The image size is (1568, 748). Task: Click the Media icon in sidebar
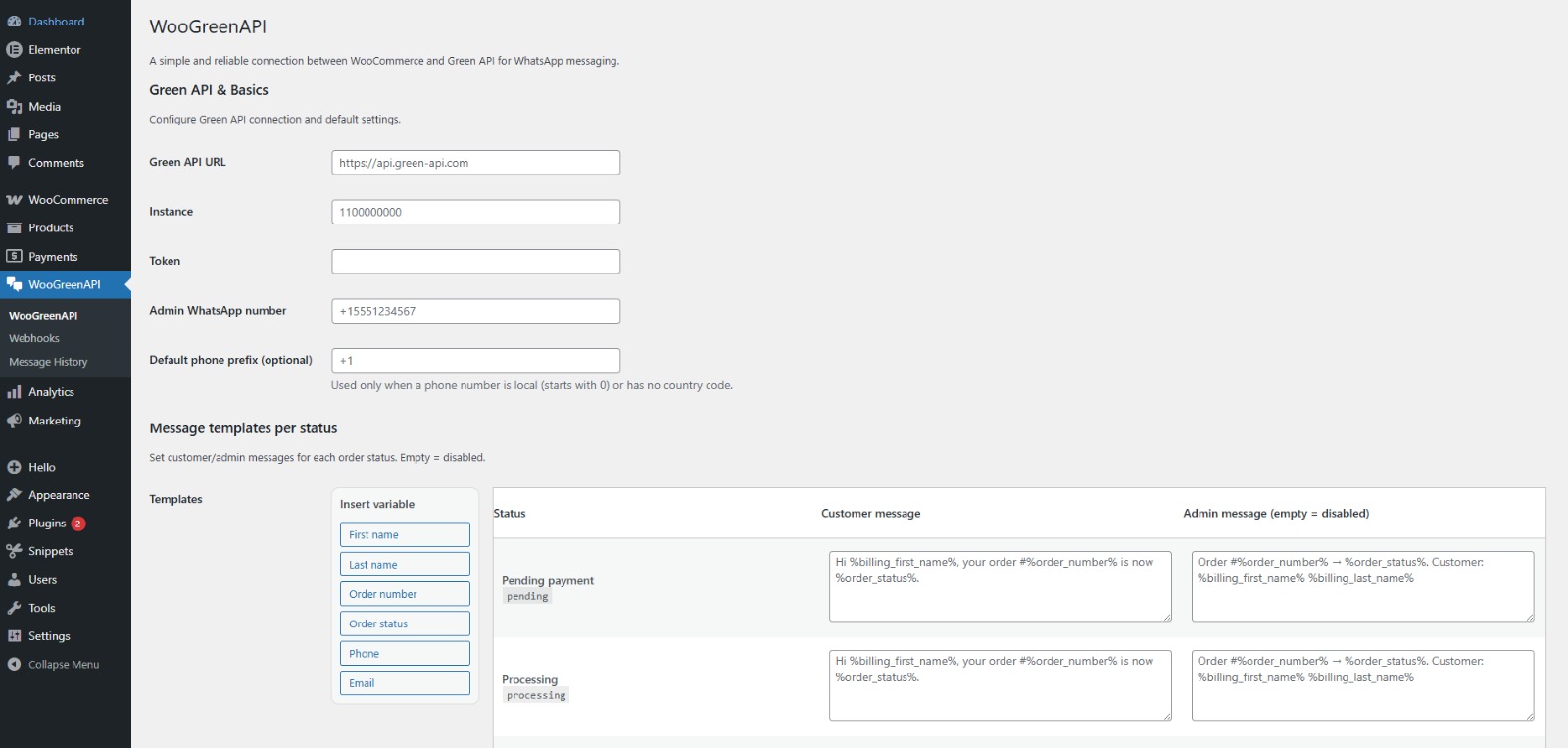14,106
